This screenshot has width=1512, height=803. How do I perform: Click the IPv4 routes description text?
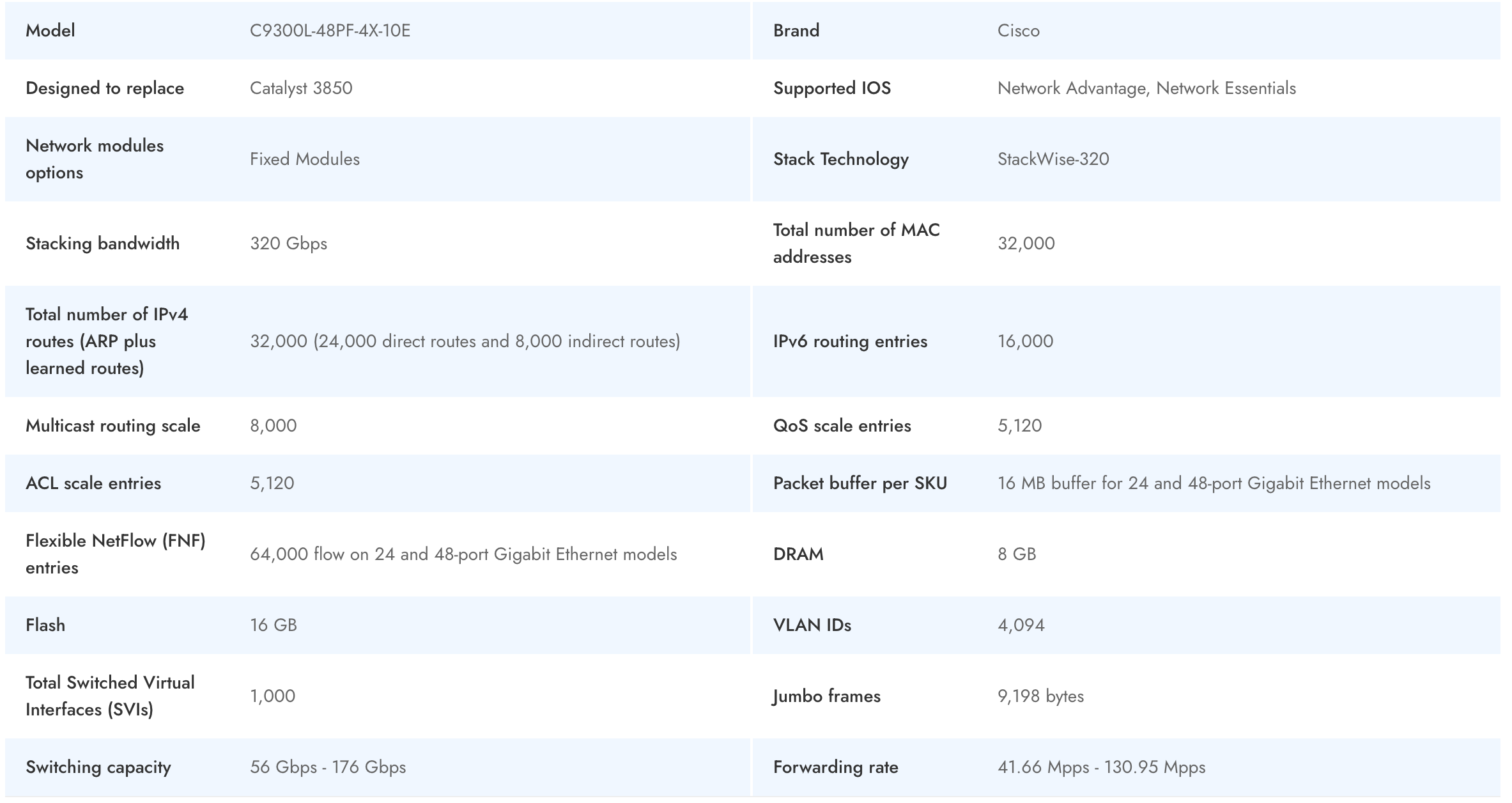click(465, 341)
